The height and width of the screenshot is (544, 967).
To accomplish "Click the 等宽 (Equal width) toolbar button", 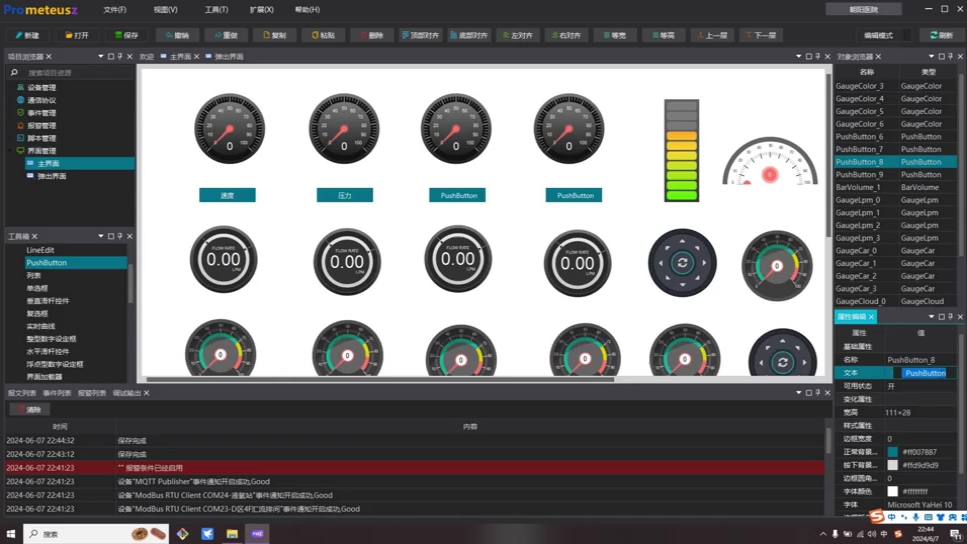I will tap(614, 35).
